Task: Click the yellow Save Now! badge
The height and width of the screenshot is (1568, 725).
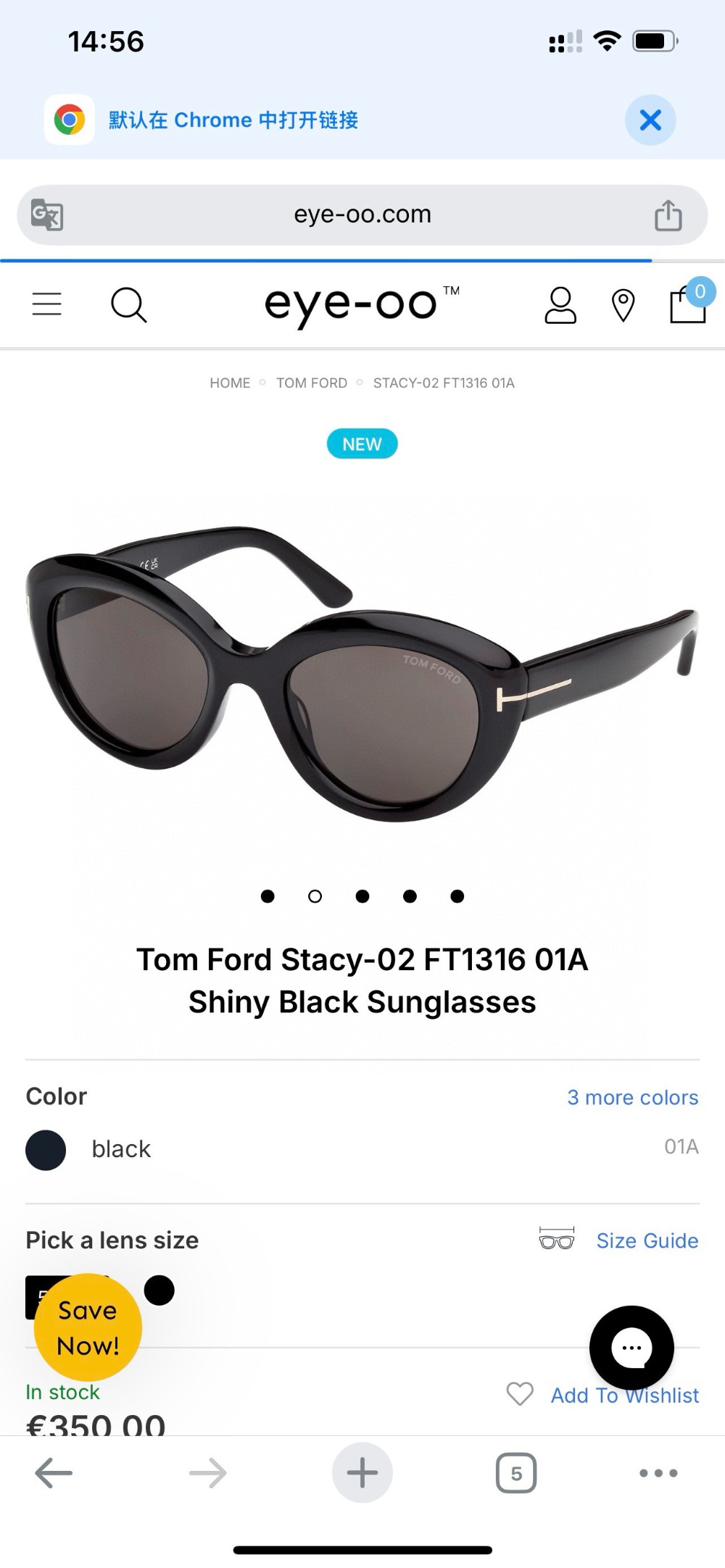Action: (x=88, y=1327)
